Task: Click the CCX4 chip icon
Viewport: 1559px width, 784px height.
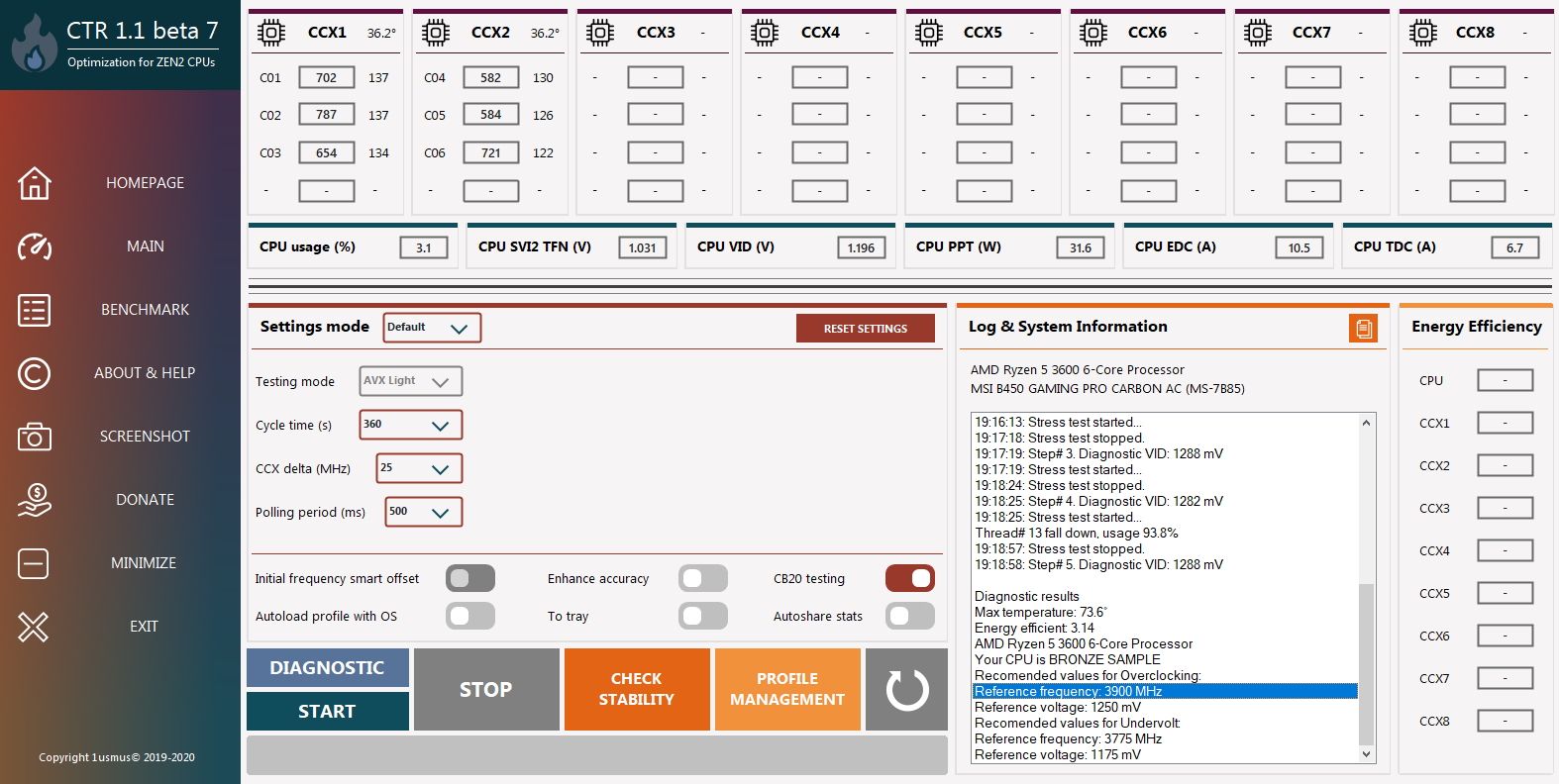Action: coord(764,33)
